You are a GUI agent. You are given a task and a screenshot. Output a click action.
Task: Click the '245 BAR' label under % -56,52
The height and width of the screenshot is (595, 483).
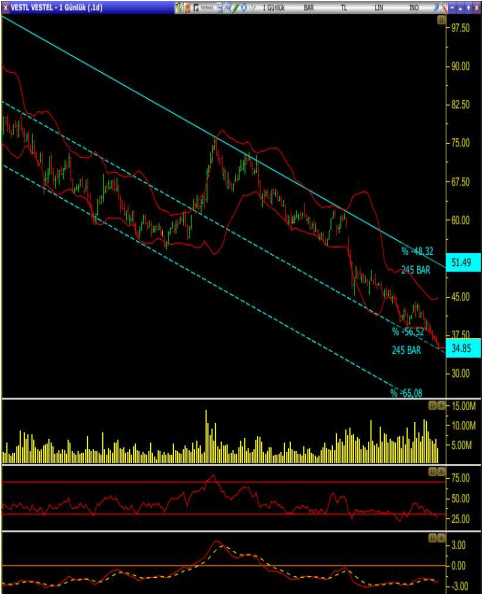406,350
